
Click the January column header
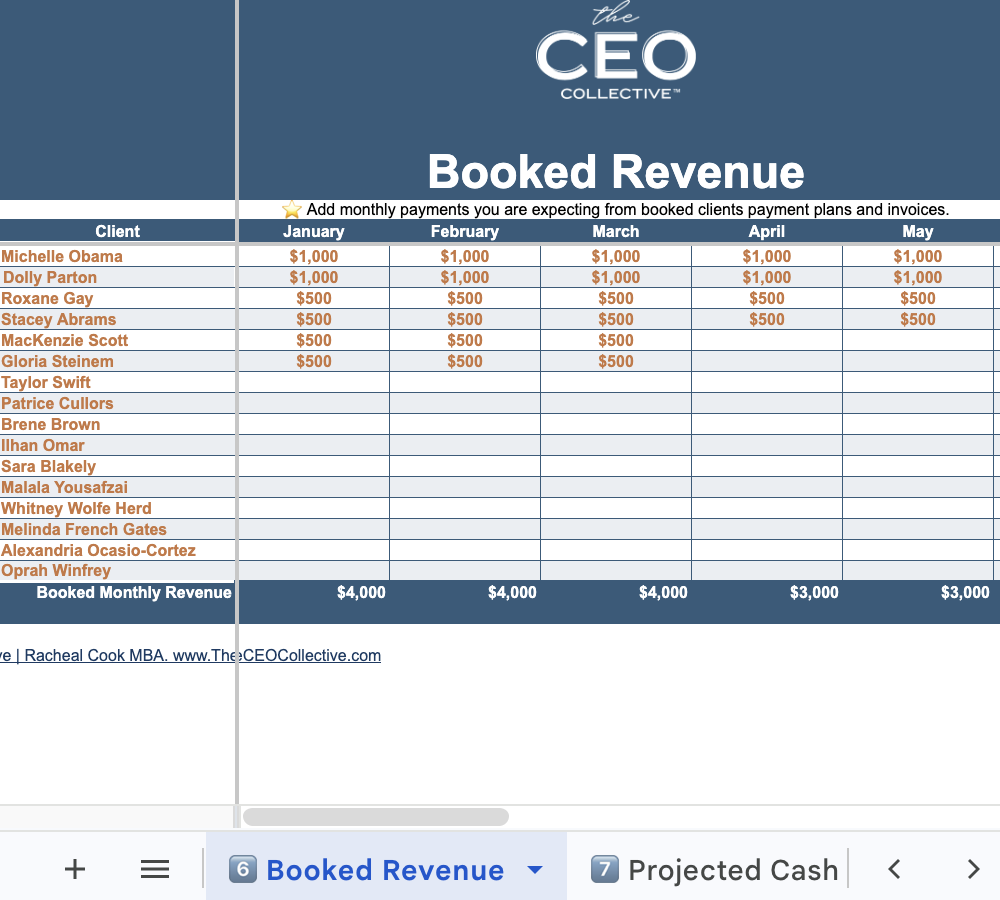314,231
